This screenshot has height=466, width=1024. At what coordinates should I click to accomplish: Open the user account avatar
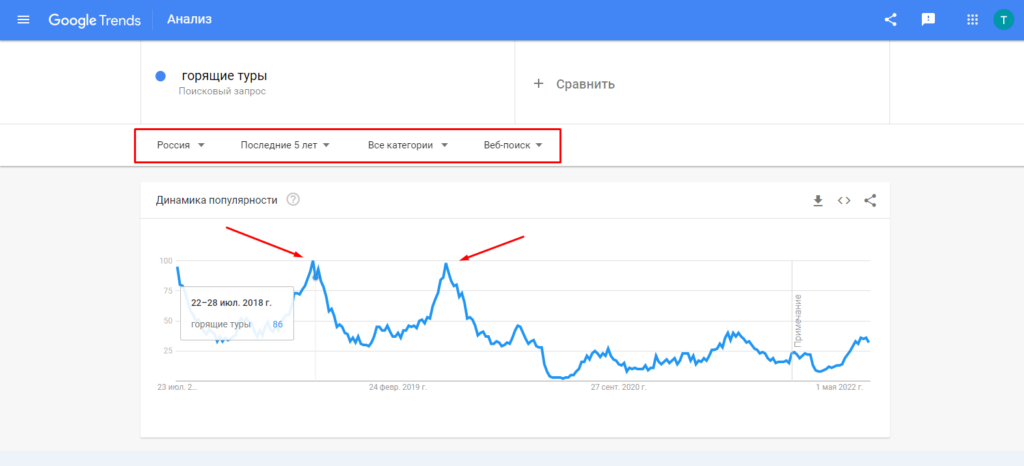pyautogui.click(x=1003, y=20)
